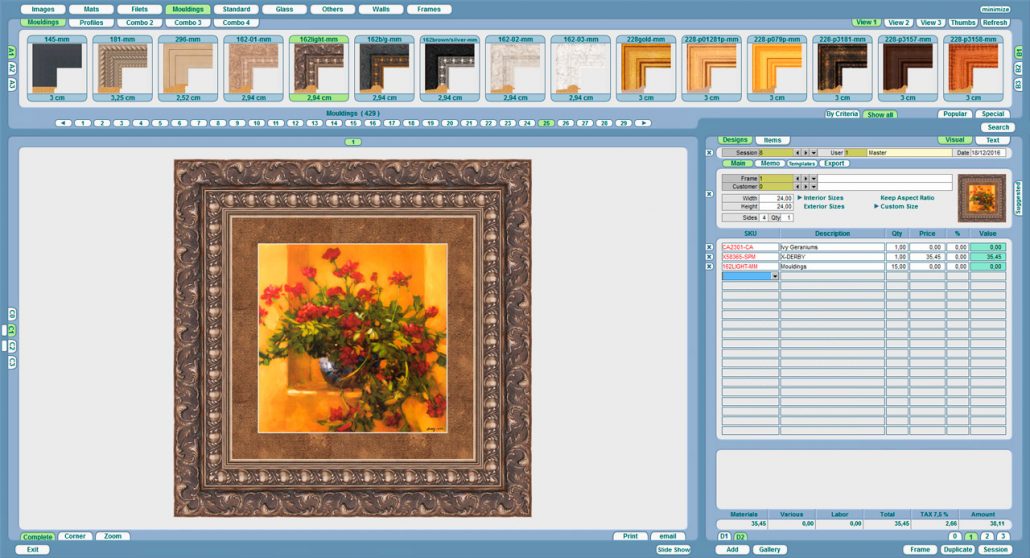Open the Frame dropdown arrow
The width and height of the screenshot is (1030, 558).
(814, 178)
